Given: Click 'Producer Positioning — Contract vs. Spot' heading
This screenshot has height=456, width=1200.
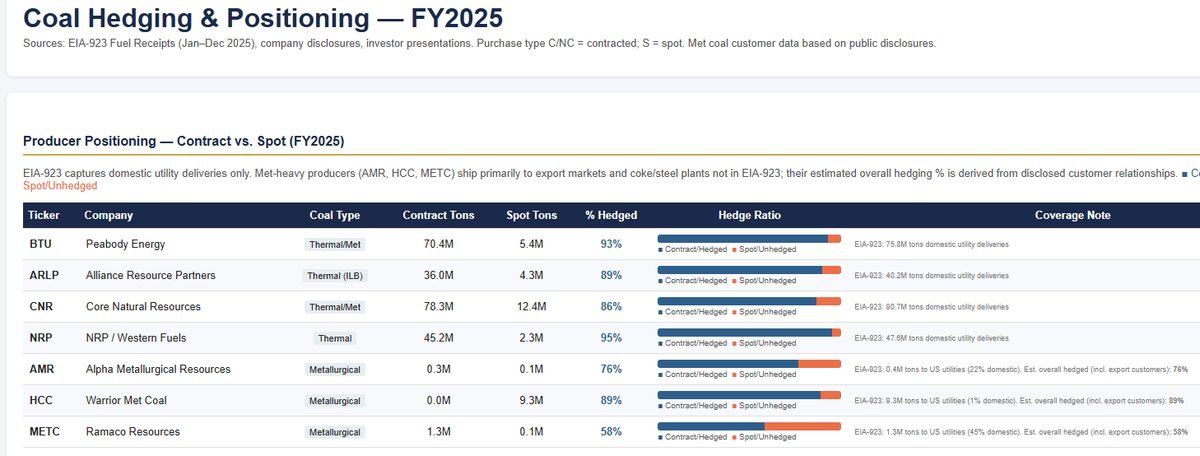Looking at the screenshot, I should pyautogui.click(x=183, y=141).
